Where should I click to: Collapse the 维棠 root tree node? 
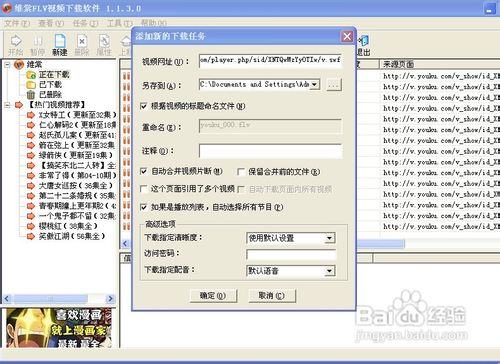tap(7, 65)
